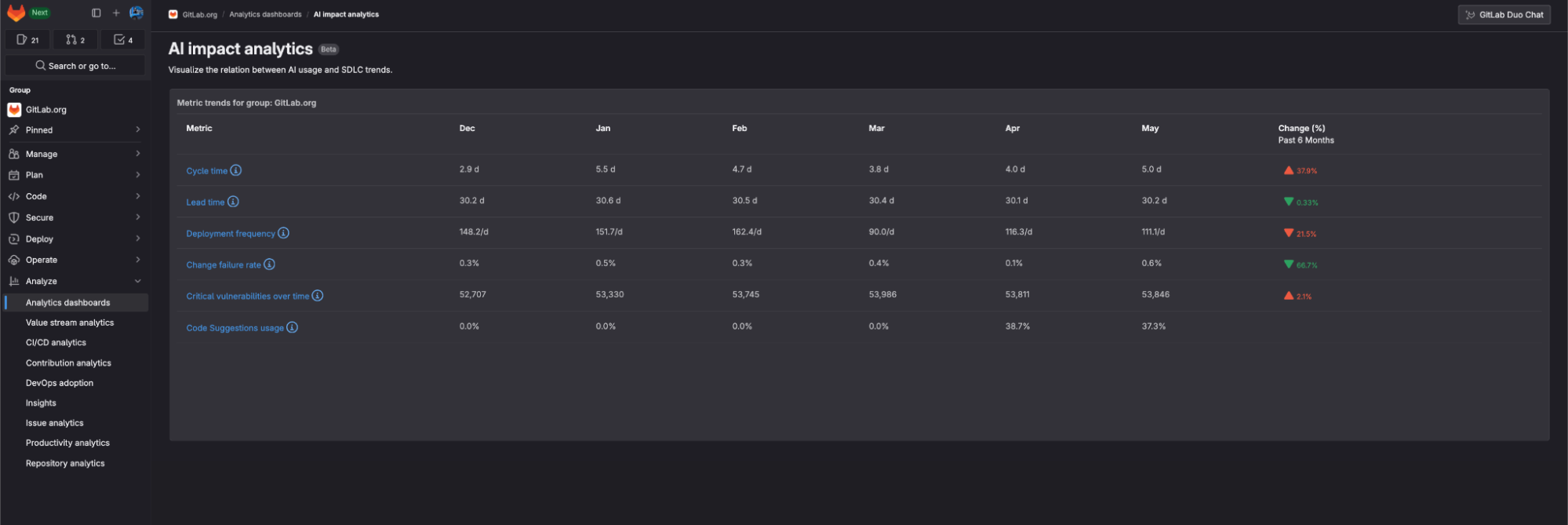1568x525 pixels.
Task: Click May critical vulnerabilities value 53,846
Action: tap(1155, 294)
